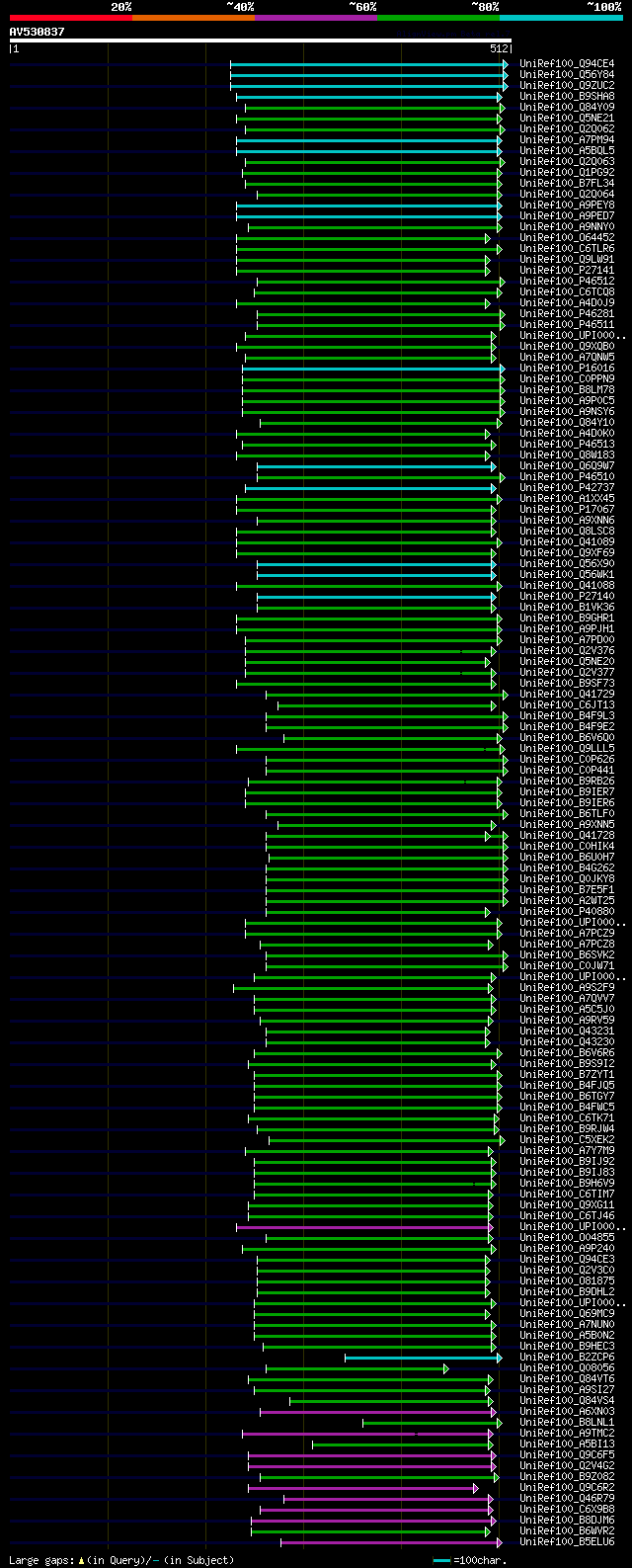Select the UniRef100_A1XX45 label
The image size is (632, 1568).
567,498
